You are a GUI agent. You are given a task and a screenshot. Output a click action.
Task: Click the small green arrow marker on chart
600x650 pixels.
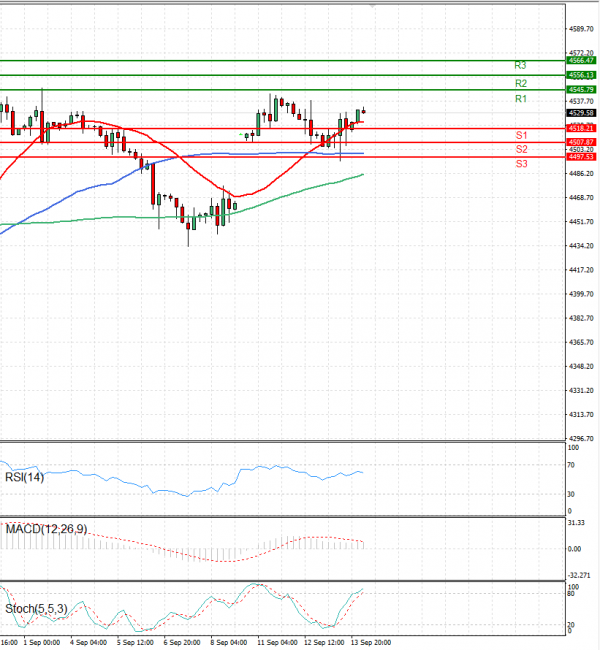[240, 134]
